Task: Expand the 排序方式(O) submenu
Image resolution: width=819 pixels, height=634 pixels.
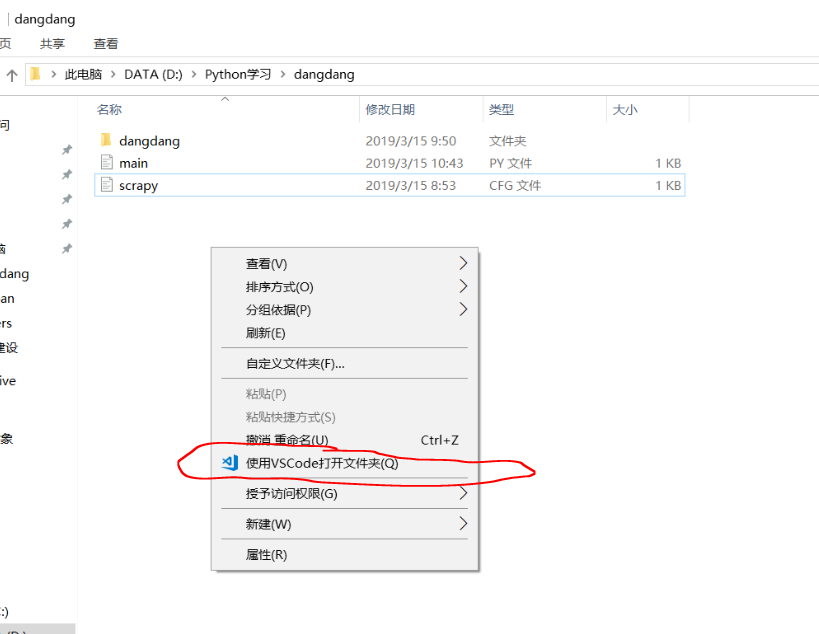Action: [344, 286]
